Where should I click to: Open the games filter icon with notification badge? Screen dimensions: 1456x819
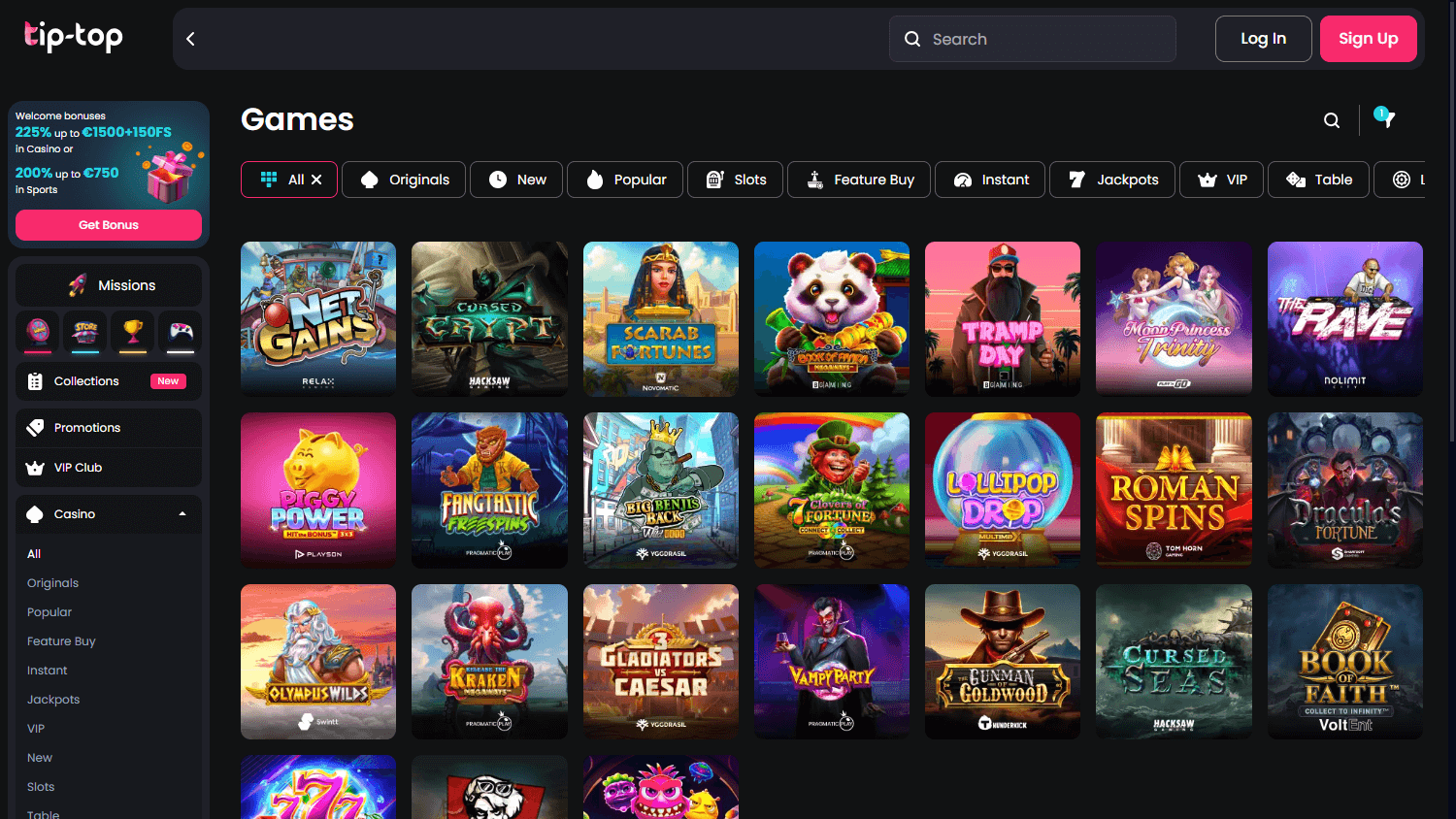click(1382, 118)
